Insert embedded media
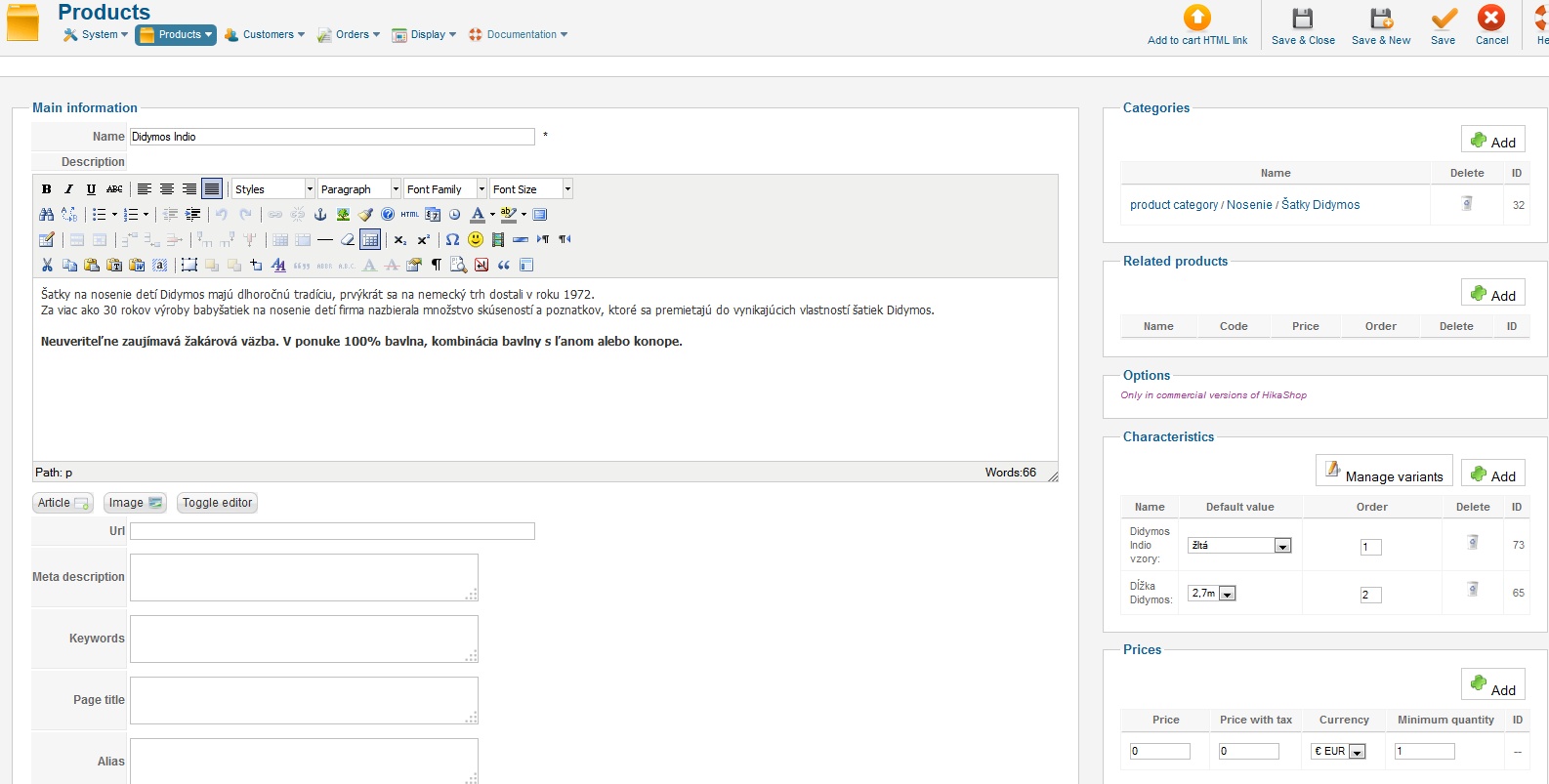 point(498,240)
